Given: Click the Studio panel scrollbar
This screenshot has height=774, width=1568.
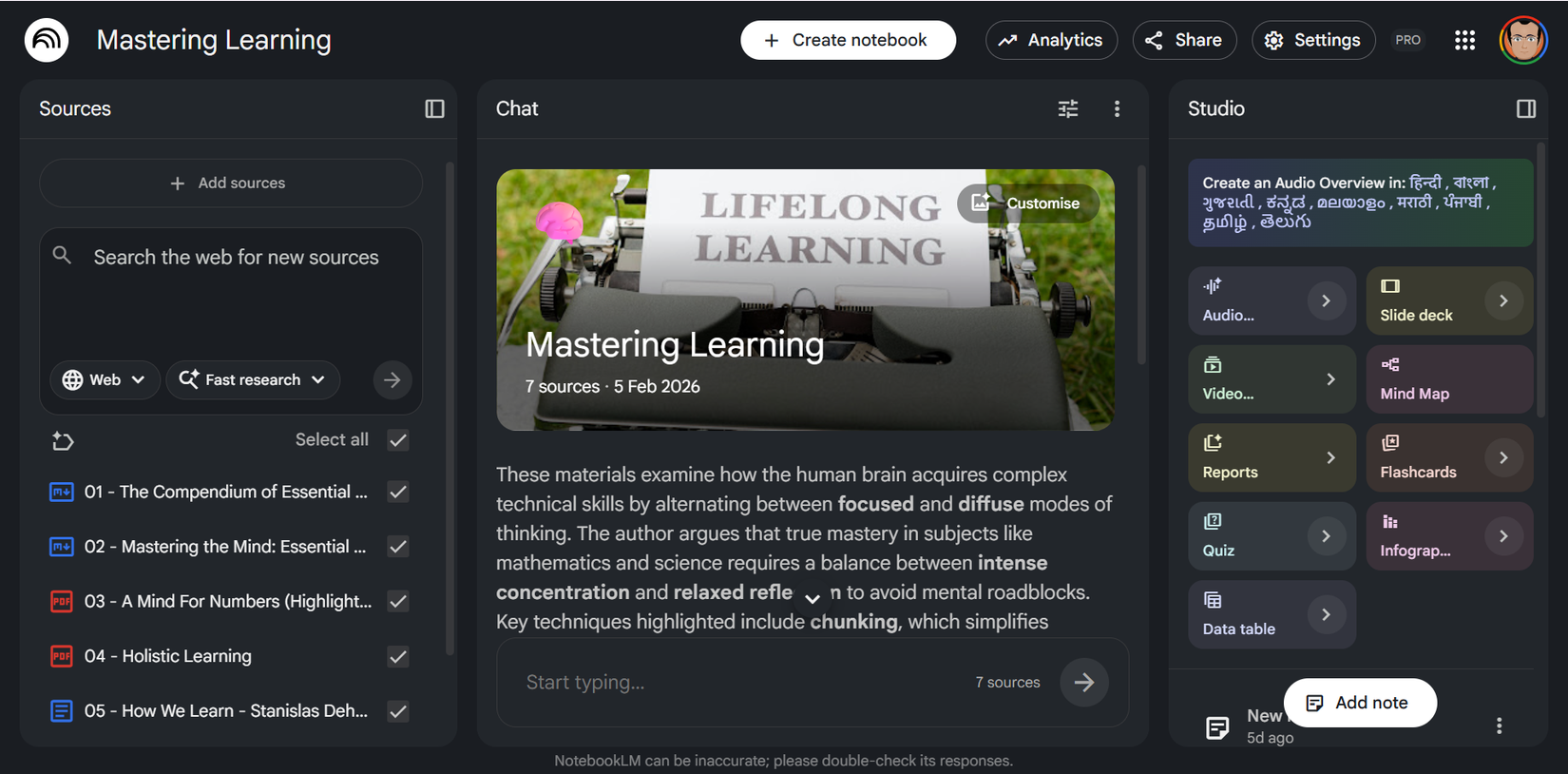Looking at the screenshot, I should (1540, 280).
